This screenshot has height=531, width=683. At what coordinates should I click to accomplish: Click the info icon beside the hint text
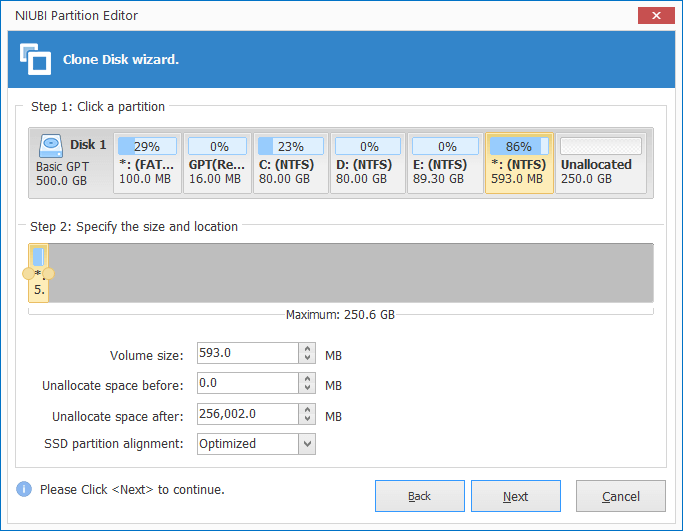coord(24,489)
